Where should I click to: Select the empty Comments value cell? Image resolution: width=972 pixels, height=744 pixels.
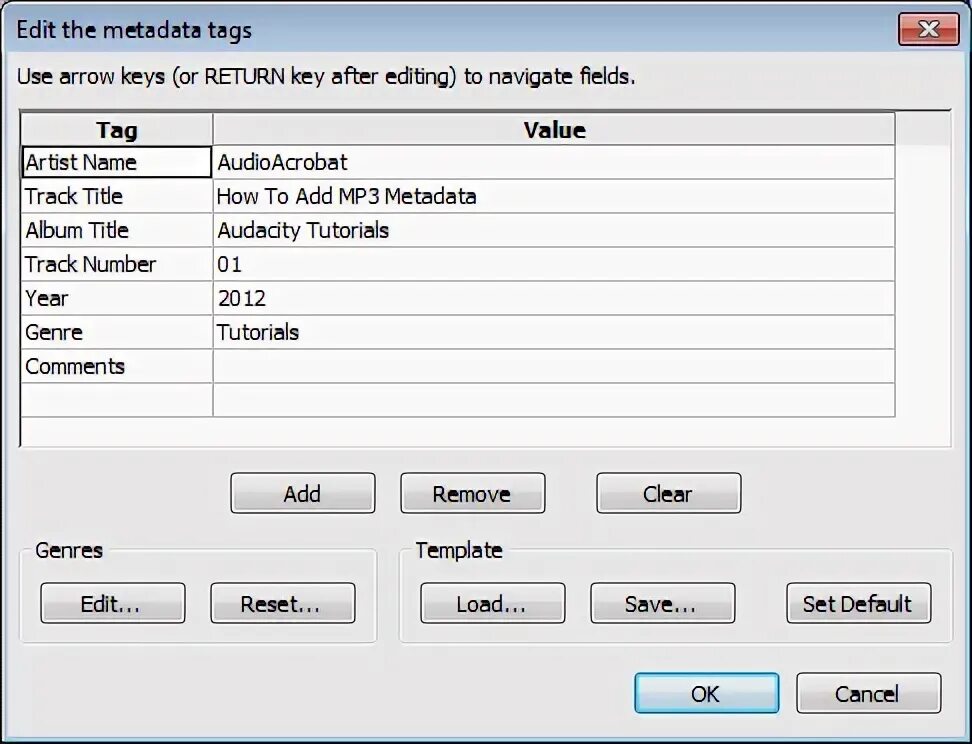coord(554,366)
